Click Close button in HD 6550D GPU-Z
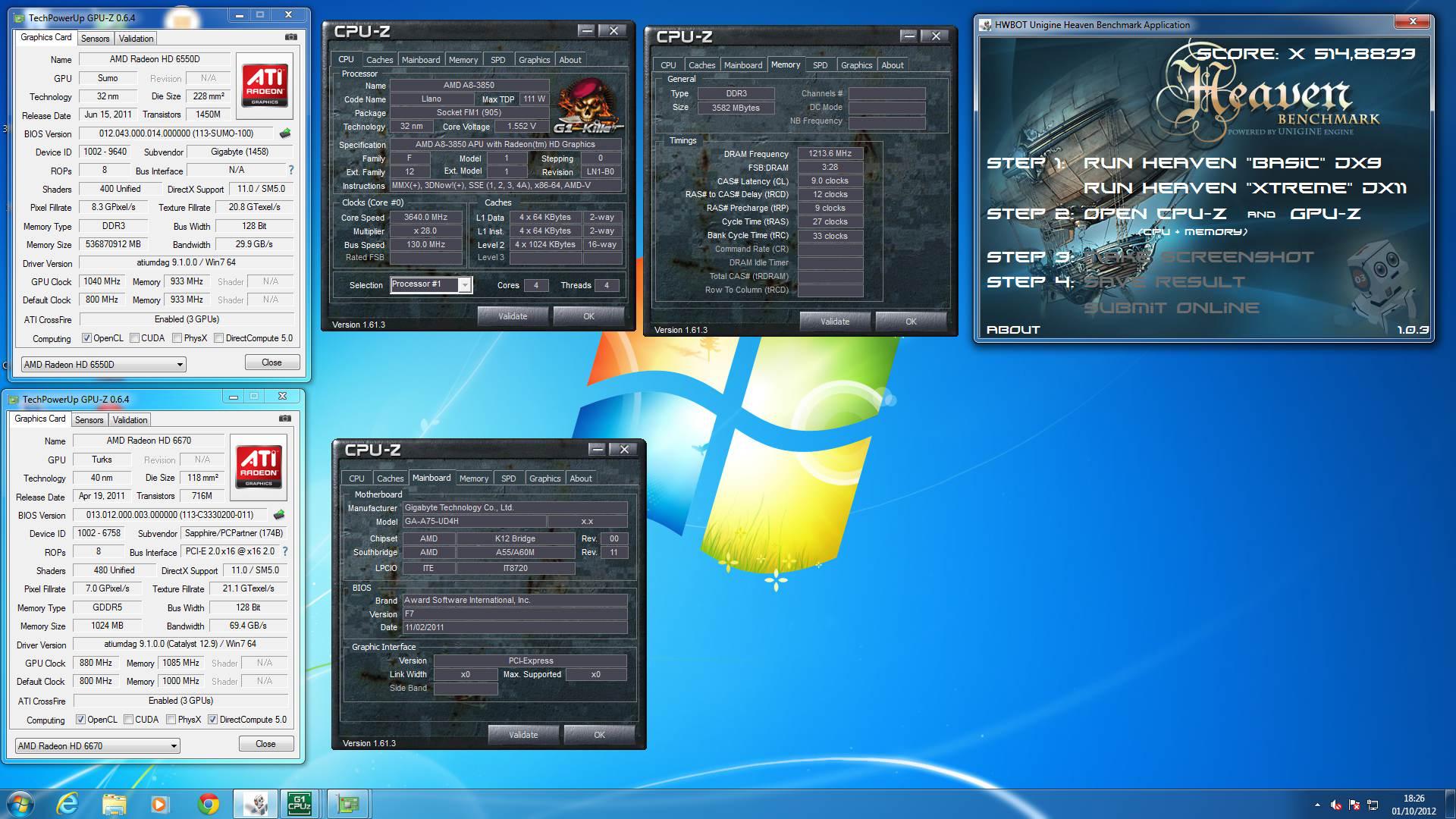 pos(271,362)
